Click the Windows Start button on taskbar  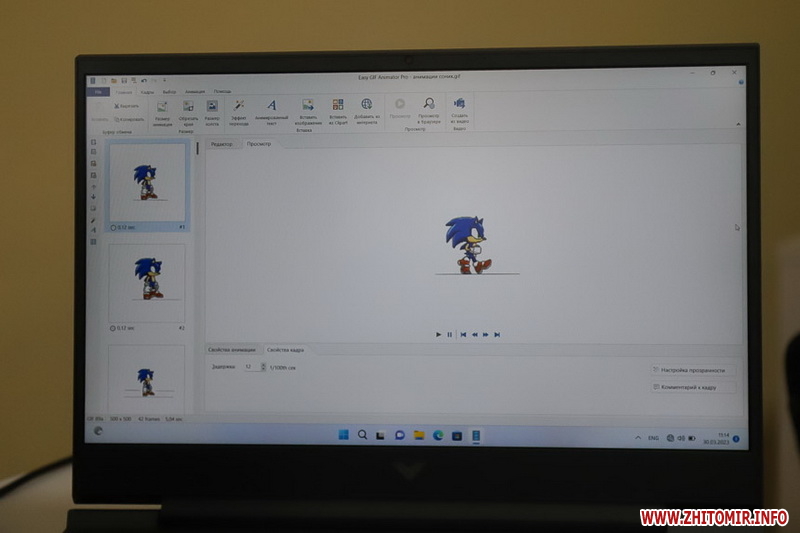pyautogui.click(x=343, y=435)
